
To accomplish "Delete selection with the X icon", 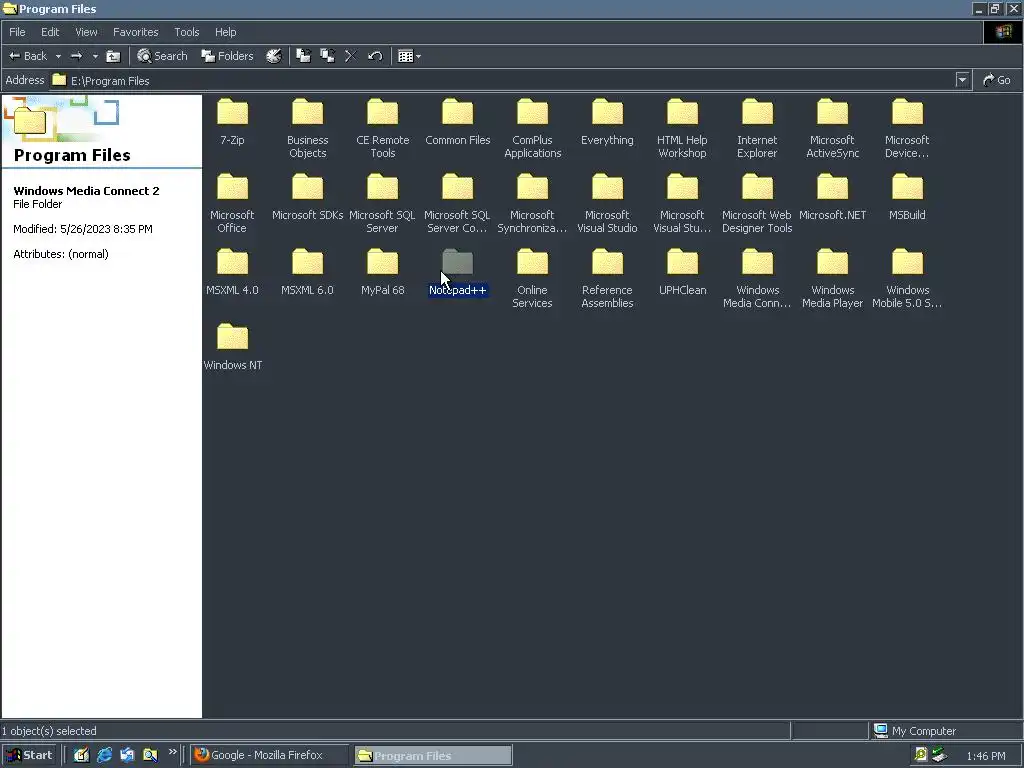I will (351, 56).
